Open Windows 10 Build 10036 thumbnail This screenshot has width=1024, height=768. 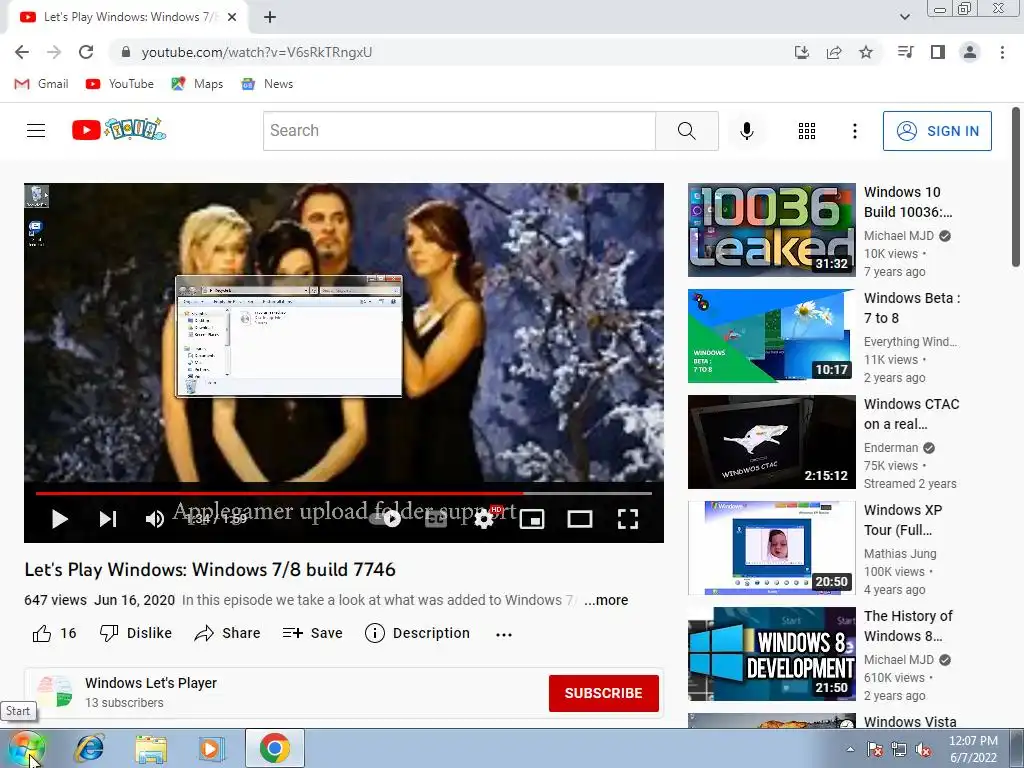771,230
